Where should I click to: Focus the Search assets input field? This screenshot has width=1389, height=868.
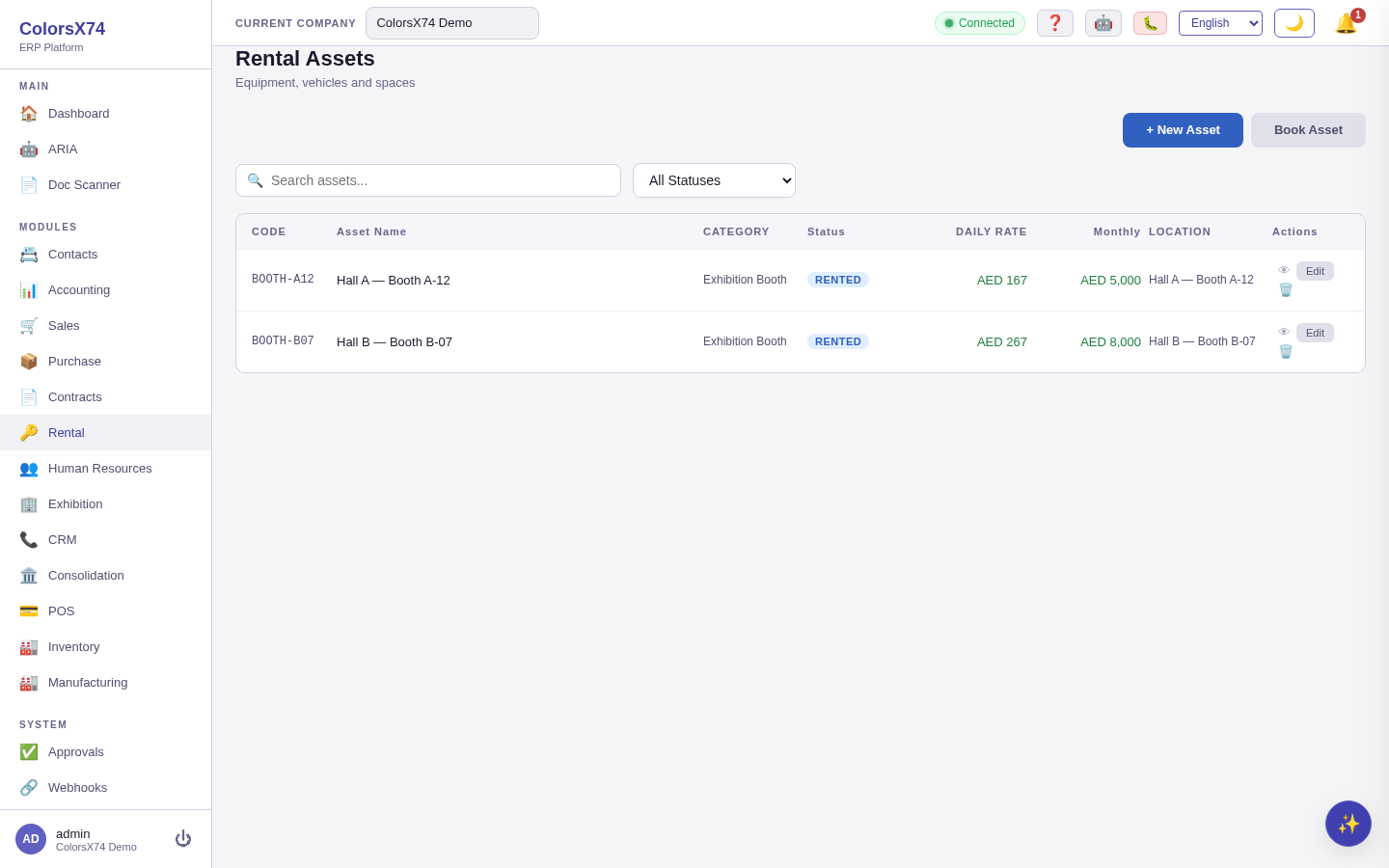coord(428,180)
